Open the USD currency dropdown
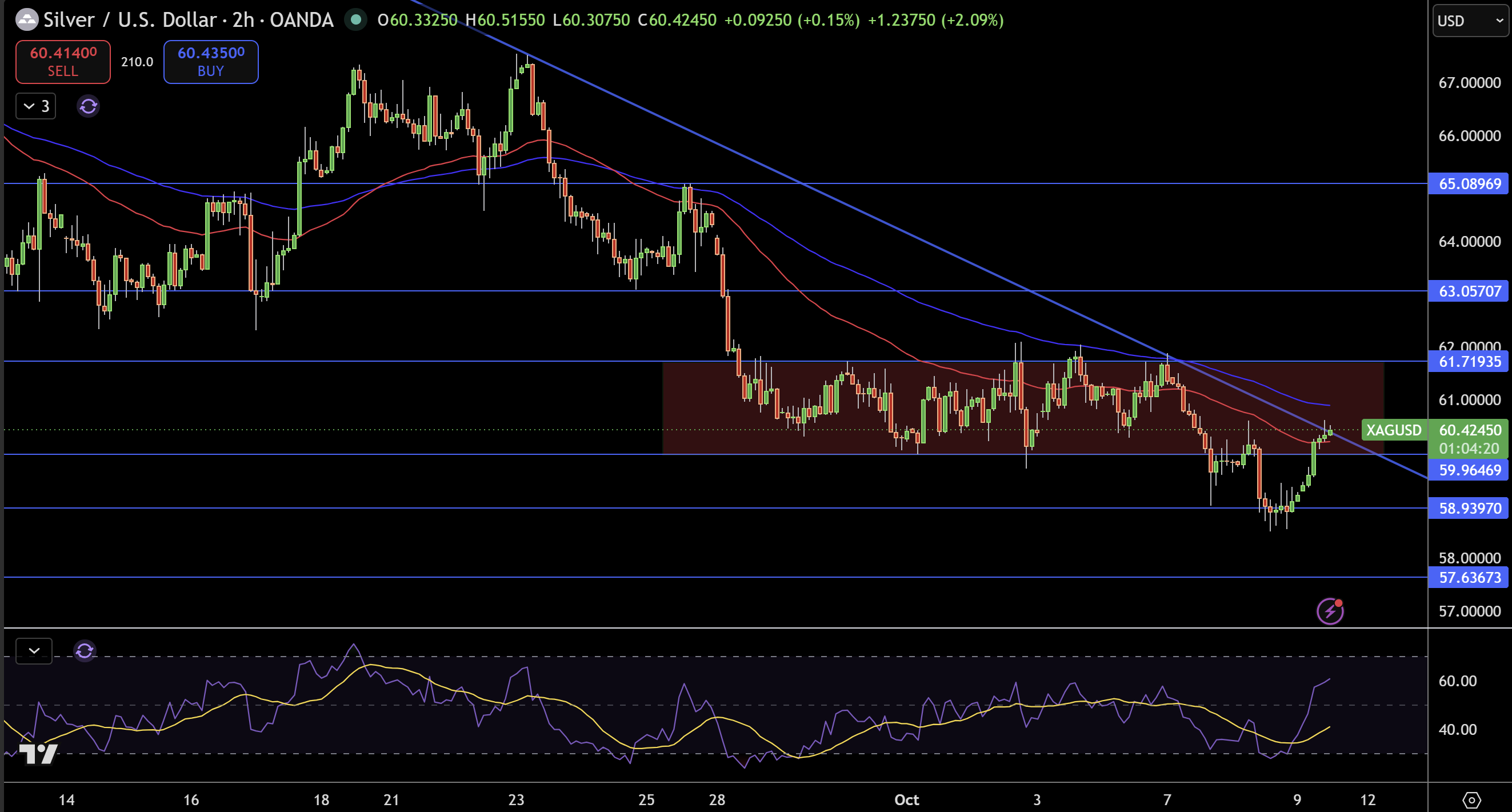This screenshot has width=1512, height=812. click(1470, 21)
